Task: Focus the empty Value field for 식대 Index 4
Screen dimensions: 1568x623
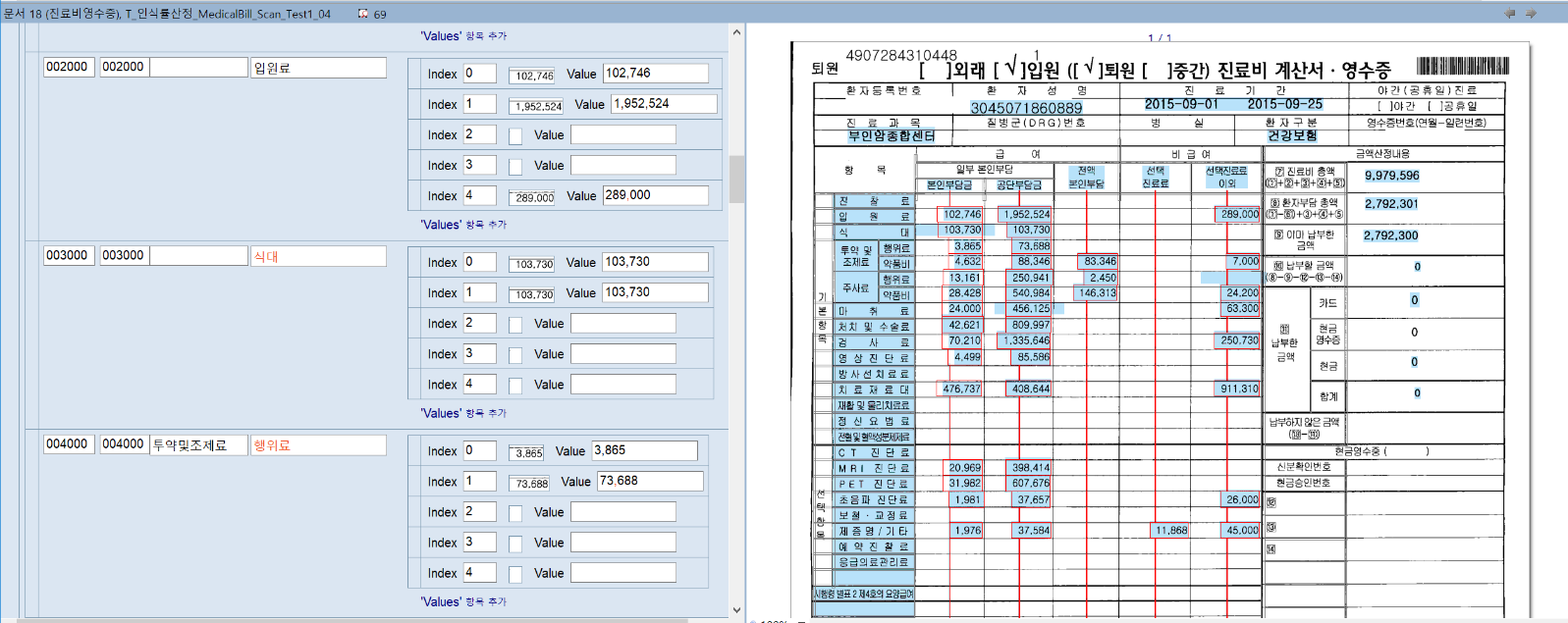Action: point(623,385)
